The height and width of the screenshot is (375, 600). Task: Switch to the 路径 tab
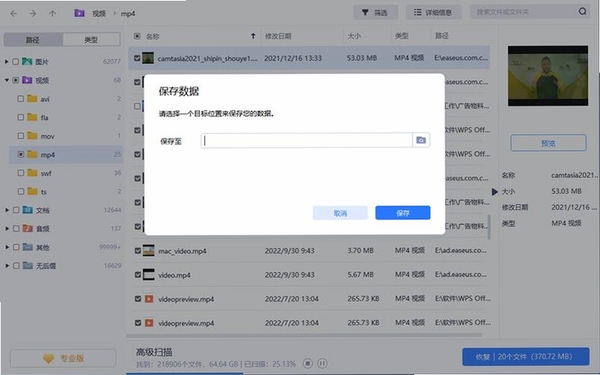click(33, 39)
